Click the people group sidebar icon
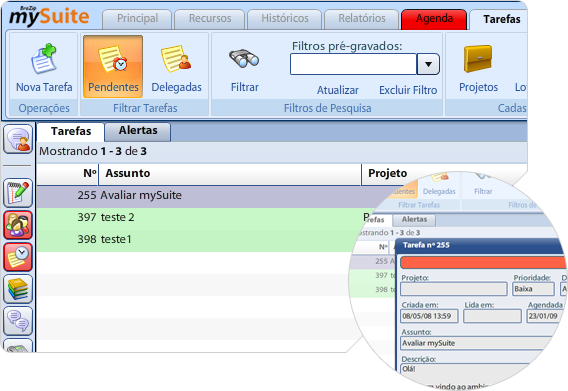This screenshot has width=568, height=391. (18, 225)
